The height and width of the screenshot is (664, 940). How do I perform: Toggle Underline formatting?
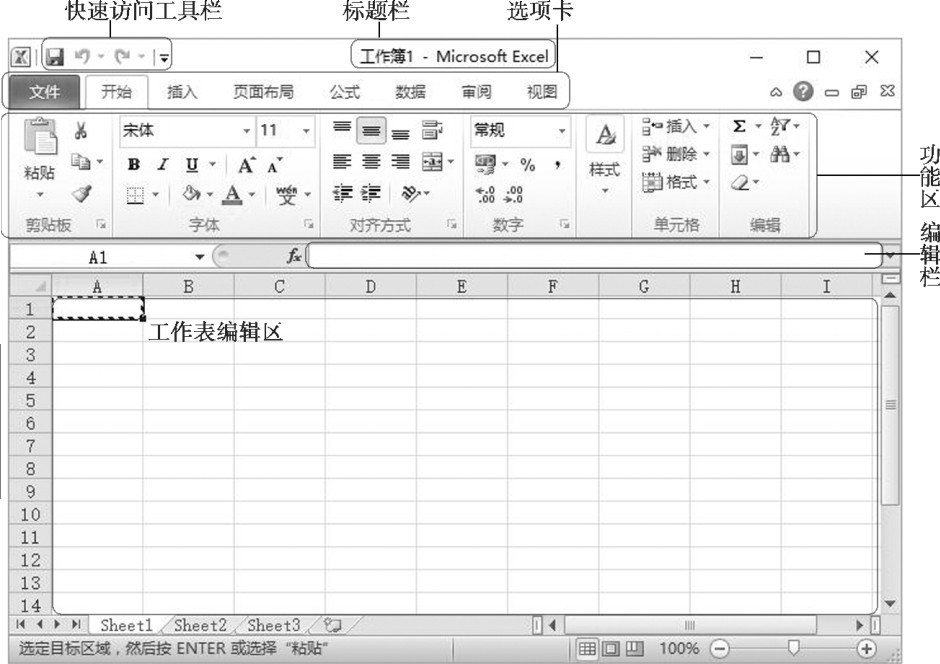(192, 164)
